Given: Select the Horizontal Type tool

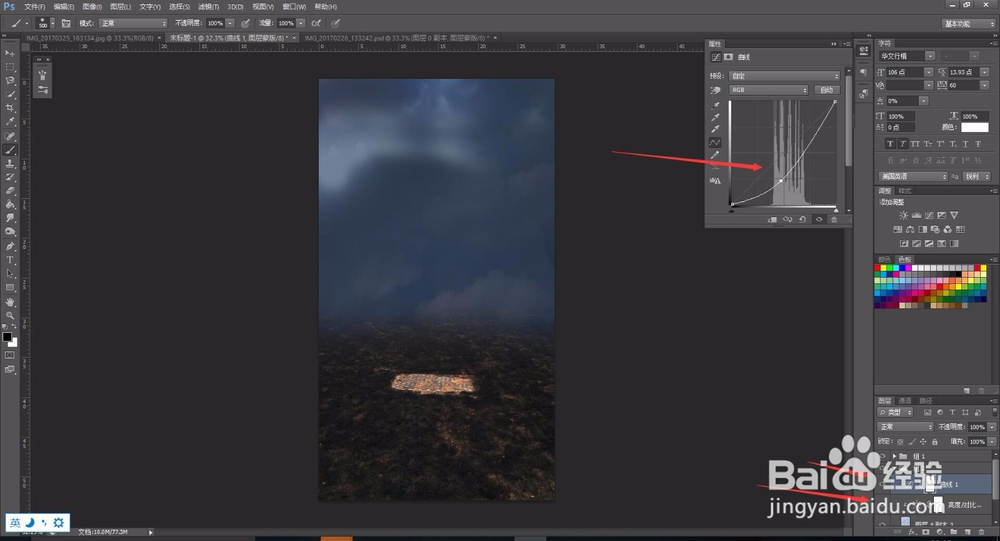Looking at the screenshot, I should tap(10, 260).
